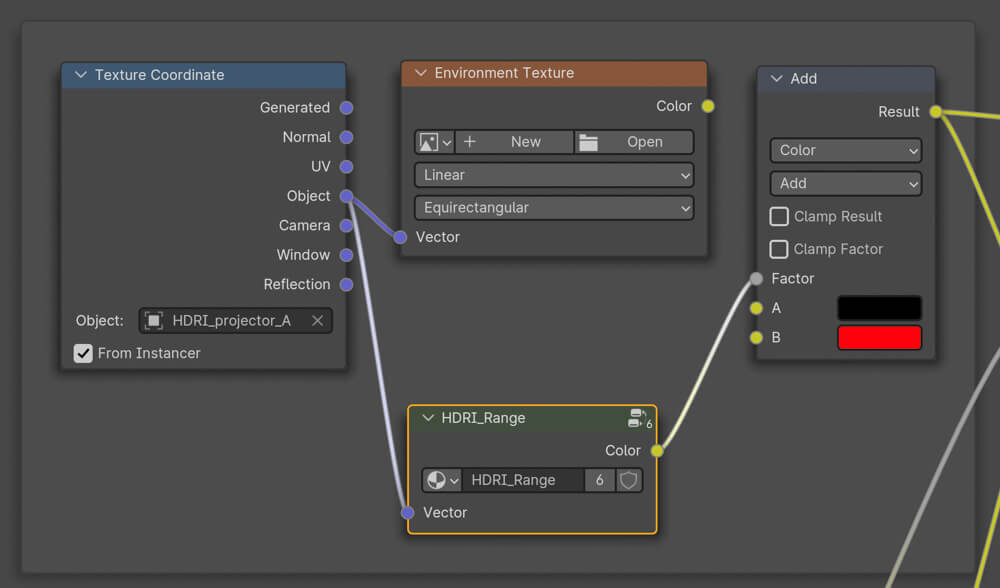Viewport: 1000px width, 588px height.
Task: Click the red B color swatch
Action: point(879,337)
